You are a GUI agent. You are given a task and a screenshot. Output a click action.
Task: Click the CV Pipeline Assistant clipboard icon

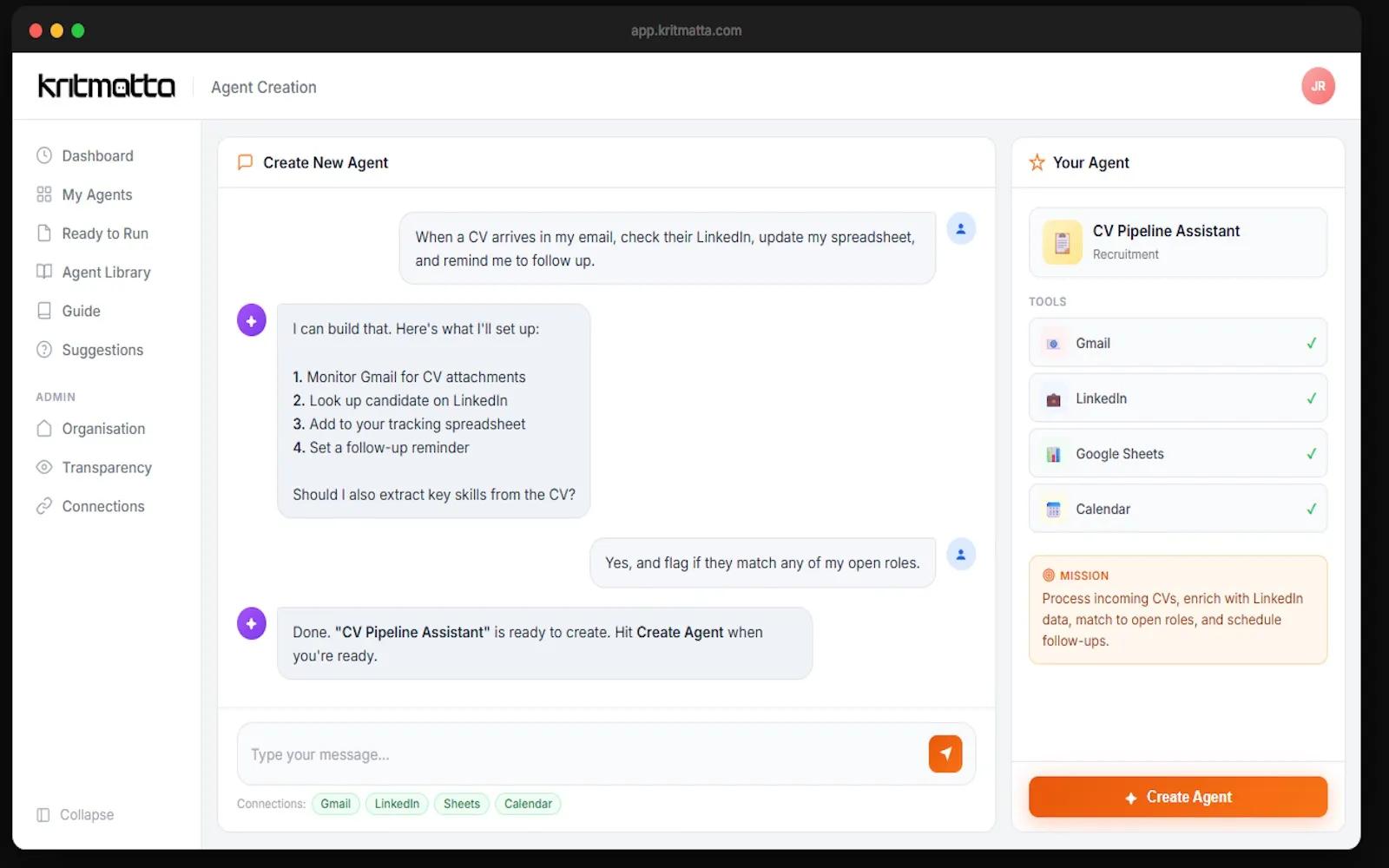(1062, 242)
